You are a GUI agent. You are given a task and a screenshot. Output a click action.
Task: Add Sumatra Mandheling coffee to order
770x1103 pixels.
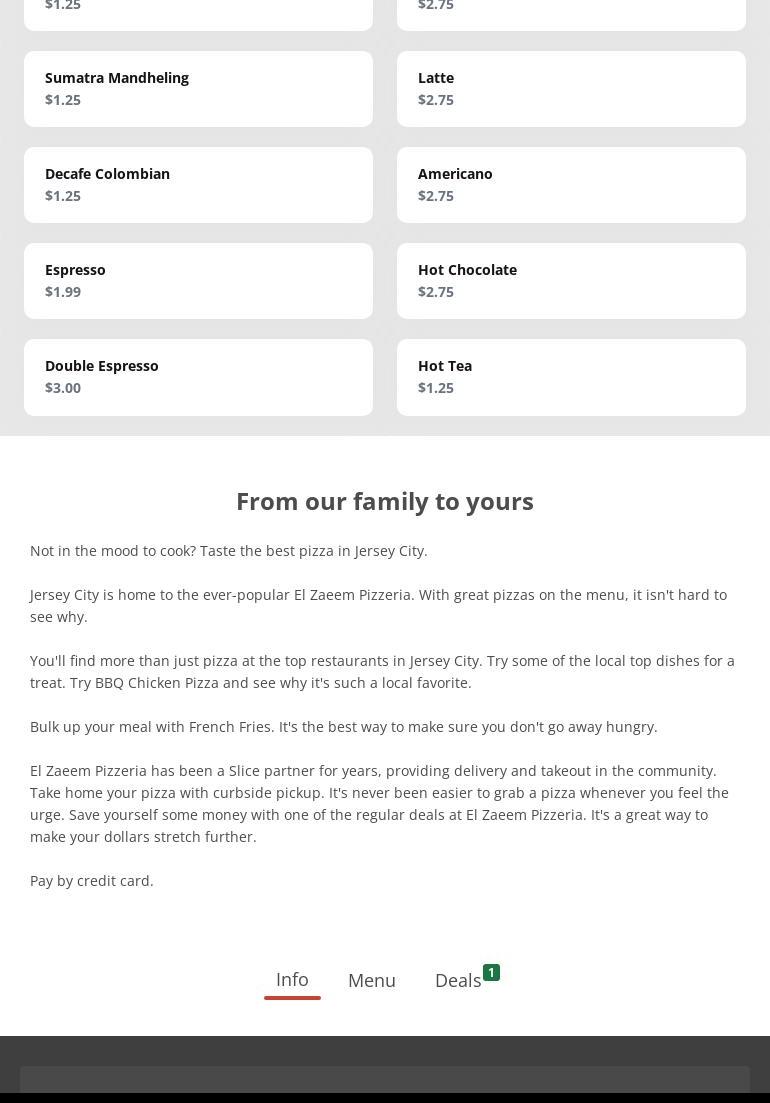(198, 89)
